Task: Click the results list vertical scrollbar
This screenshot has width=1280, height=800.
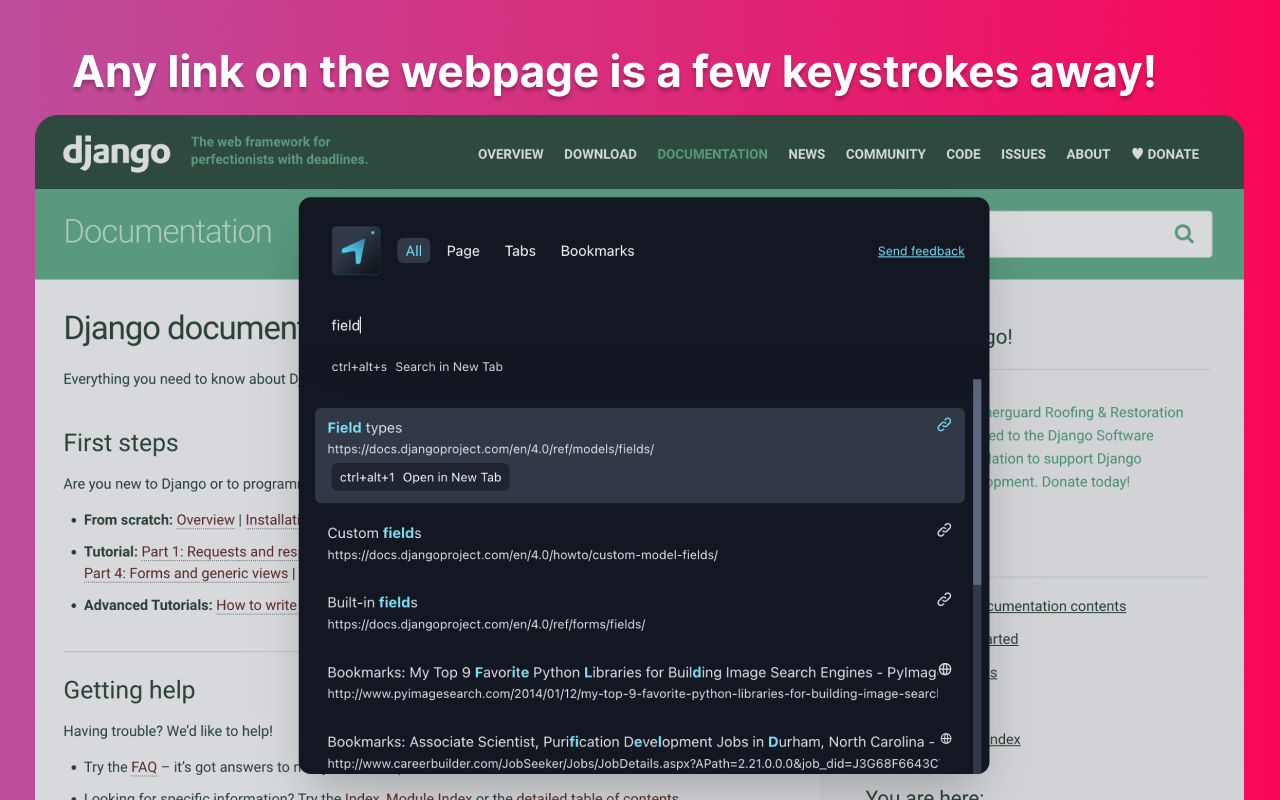Action: pos(977,480)
